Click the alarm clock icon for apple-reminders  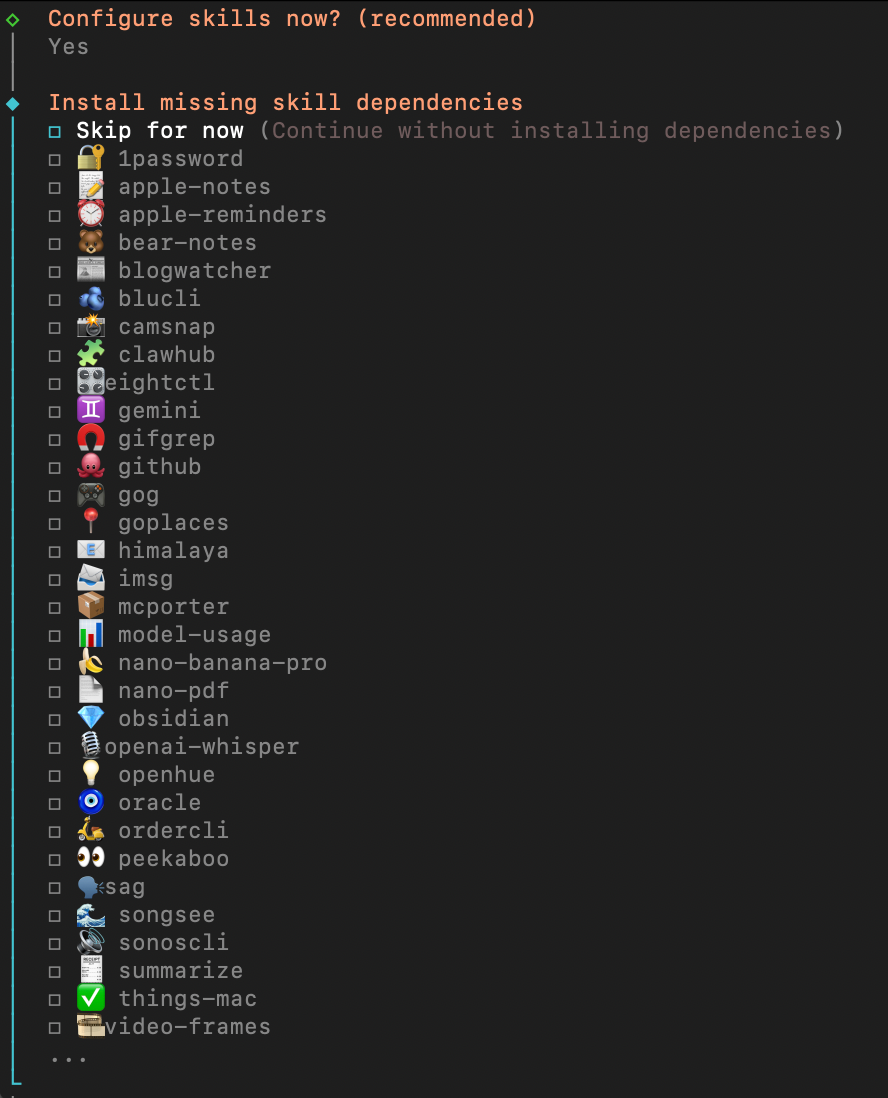point(90,215)
